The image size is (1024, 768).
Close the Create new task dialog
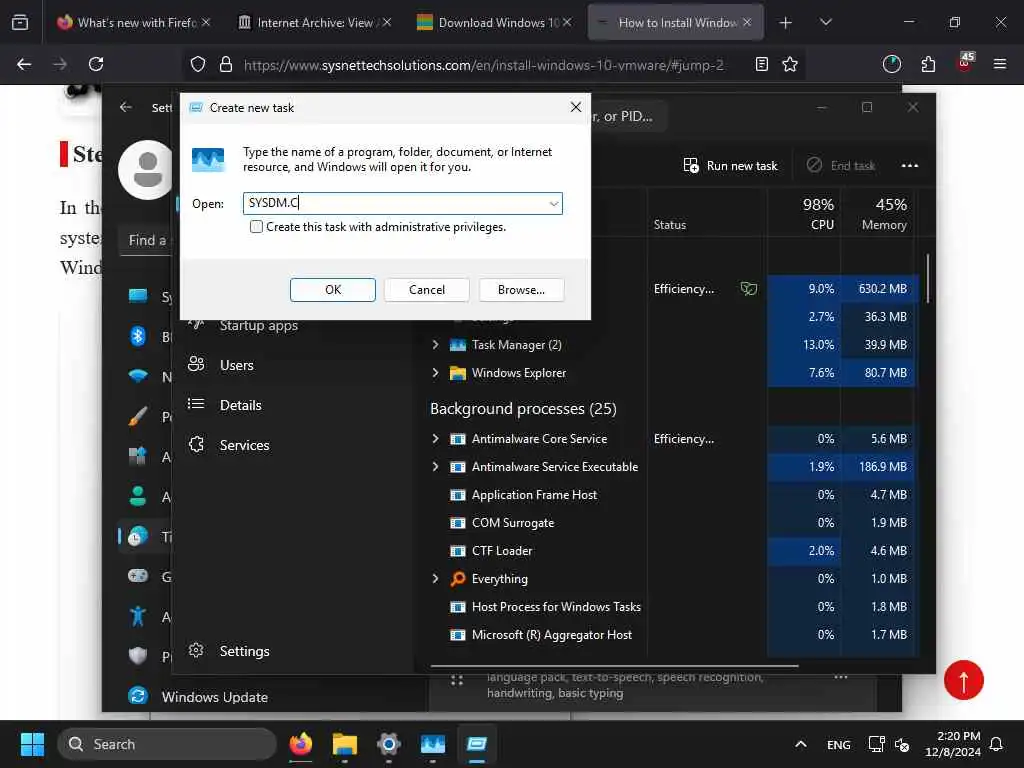tap(575, 107)
